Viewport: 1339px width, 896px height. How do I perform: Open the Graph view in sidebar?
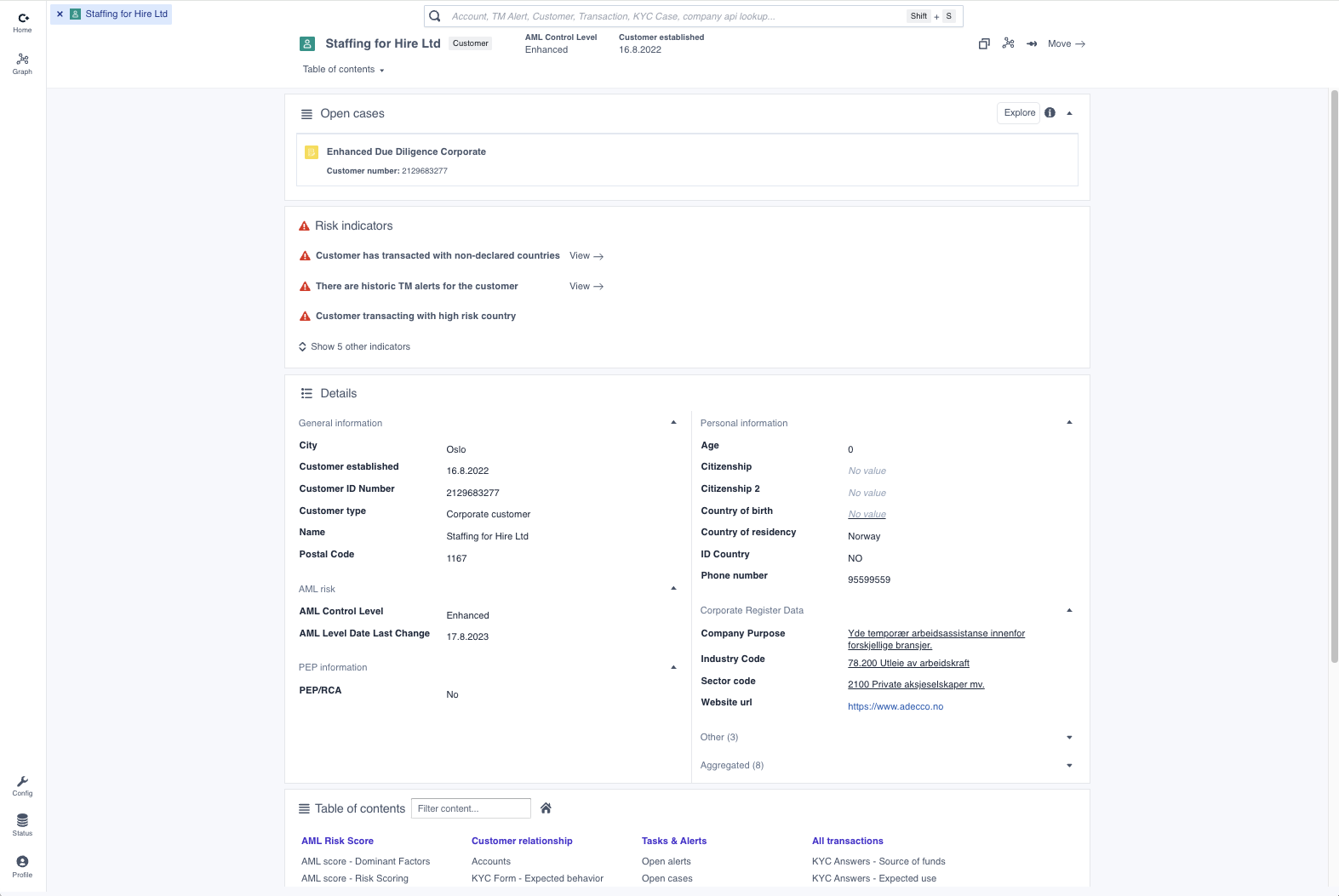click(x=23, y=64)
